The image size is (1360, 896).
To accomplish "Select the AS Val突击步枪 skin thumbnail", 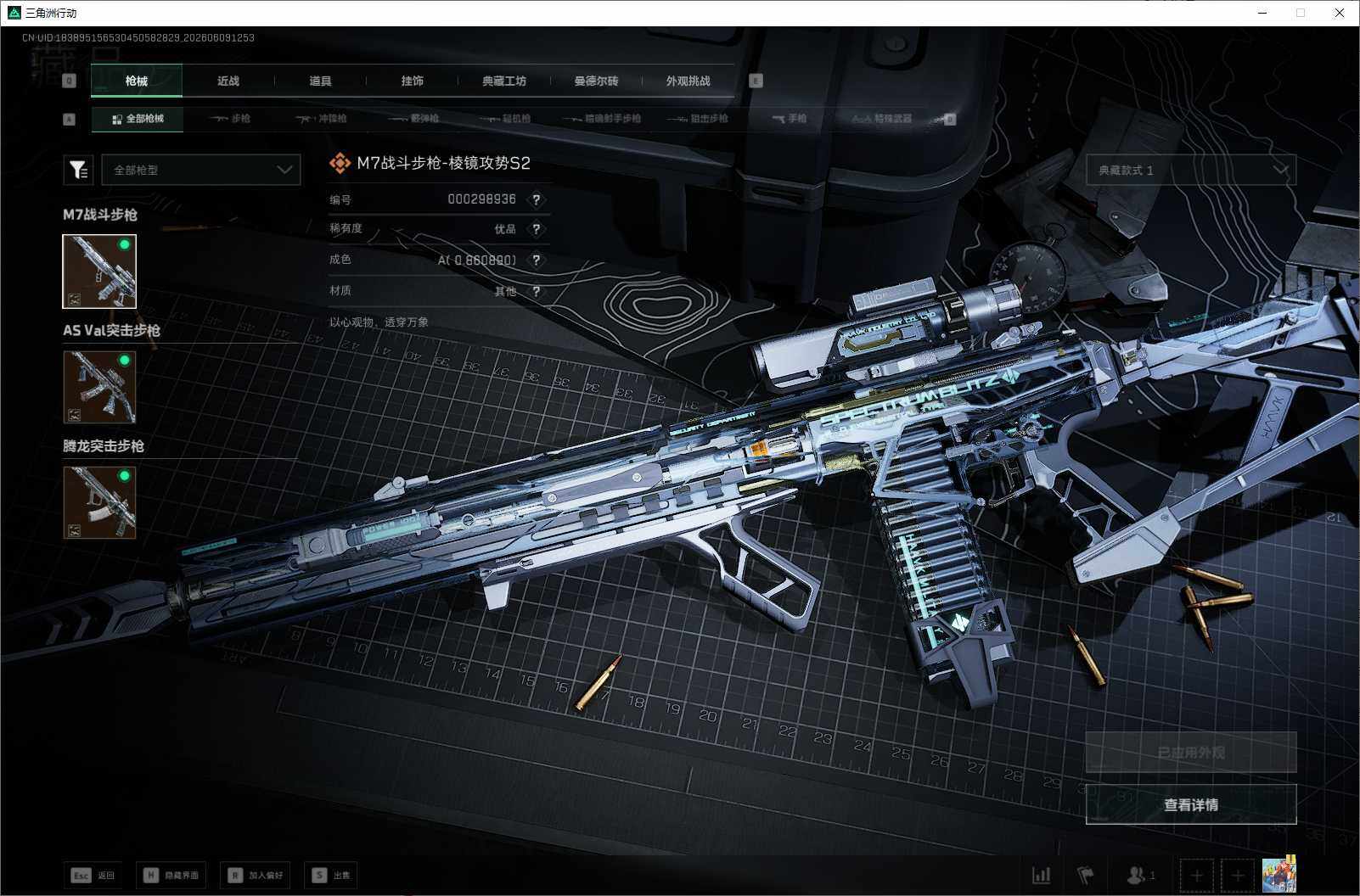I will pos(99,387).
